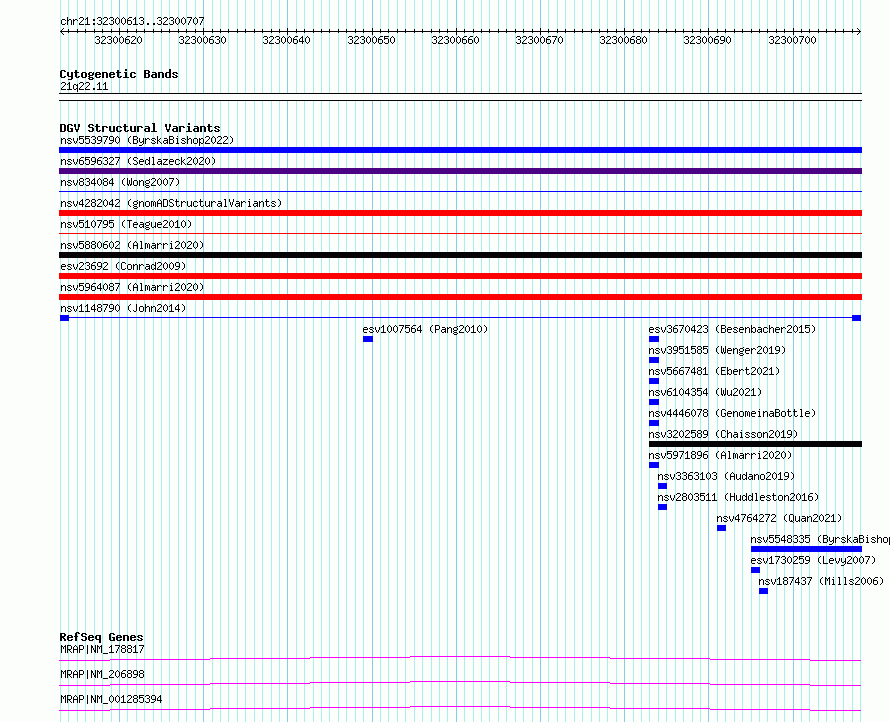Screen dimensions: 890x722
Task: Click ruler position 32300620
Action: [x=118, y=40]
